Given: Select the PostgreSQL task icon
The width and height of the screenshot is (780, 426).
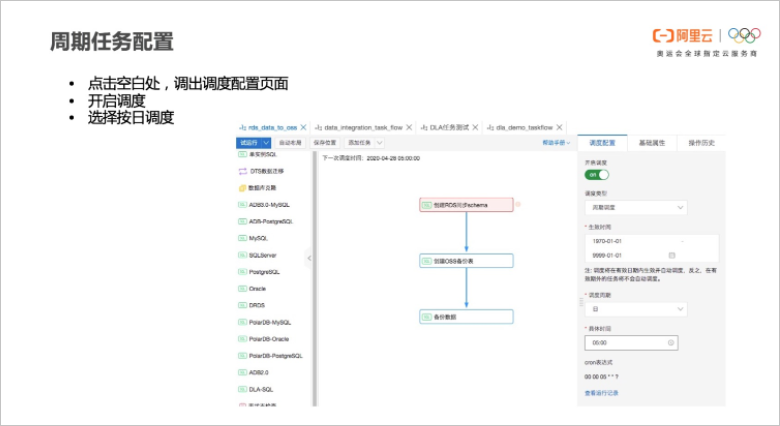Looking at the screenshot, I should [x=242, y=272].
